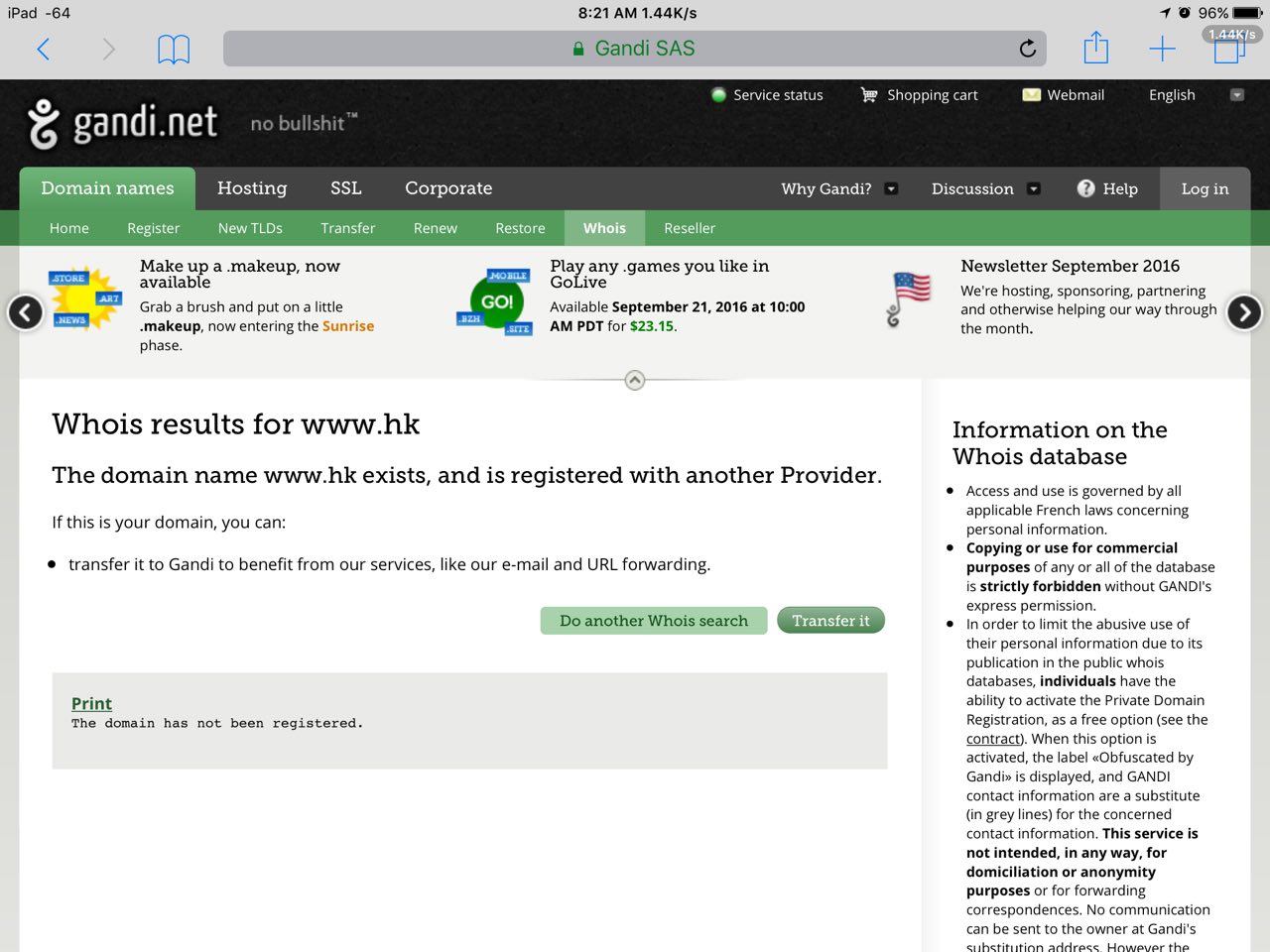Go to the Restore submenu item
Screen dimensions: 1270x952
tap(521, 228)
